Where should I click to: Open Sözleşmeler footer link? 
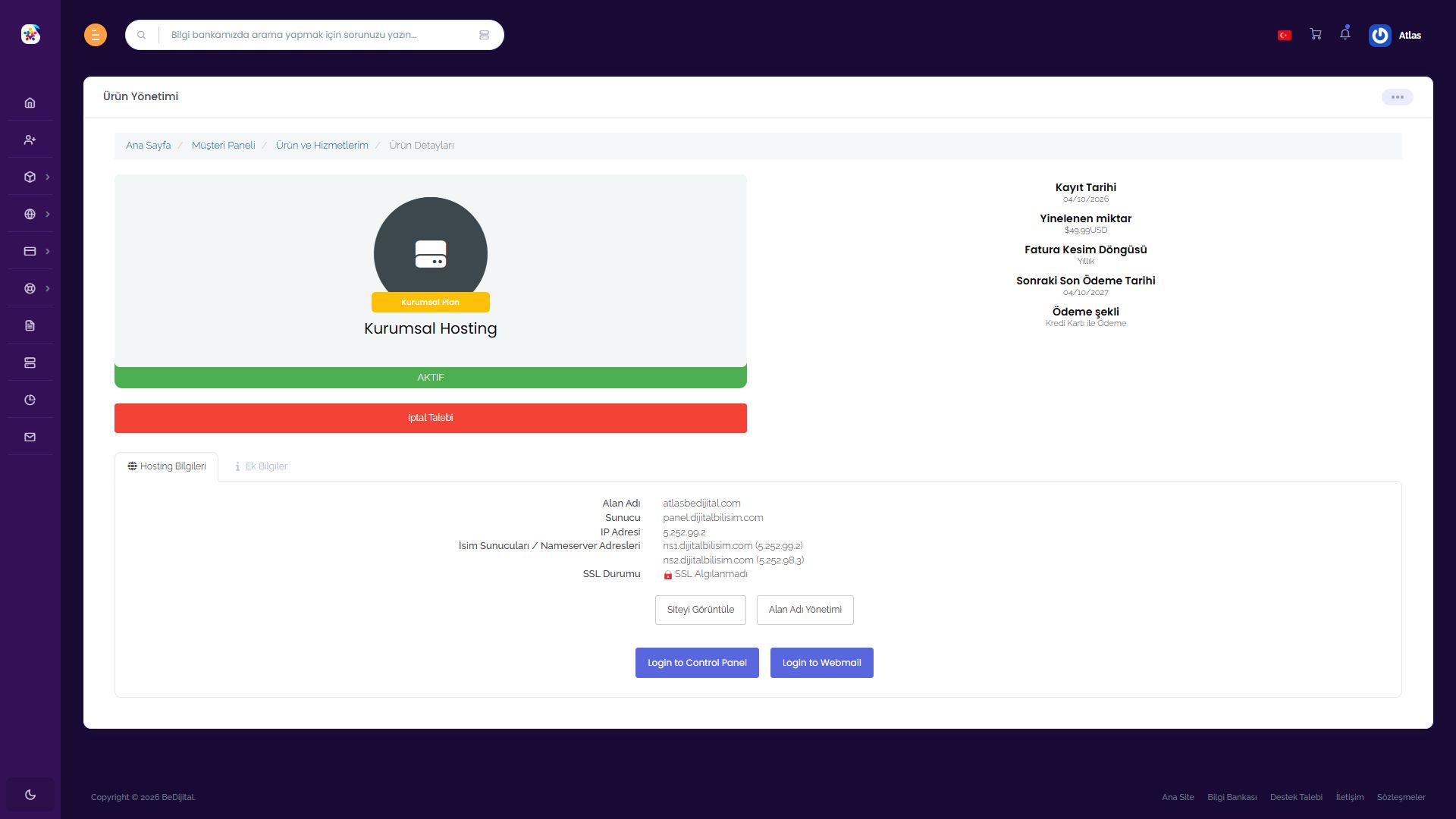click(x=1401, y=797)
